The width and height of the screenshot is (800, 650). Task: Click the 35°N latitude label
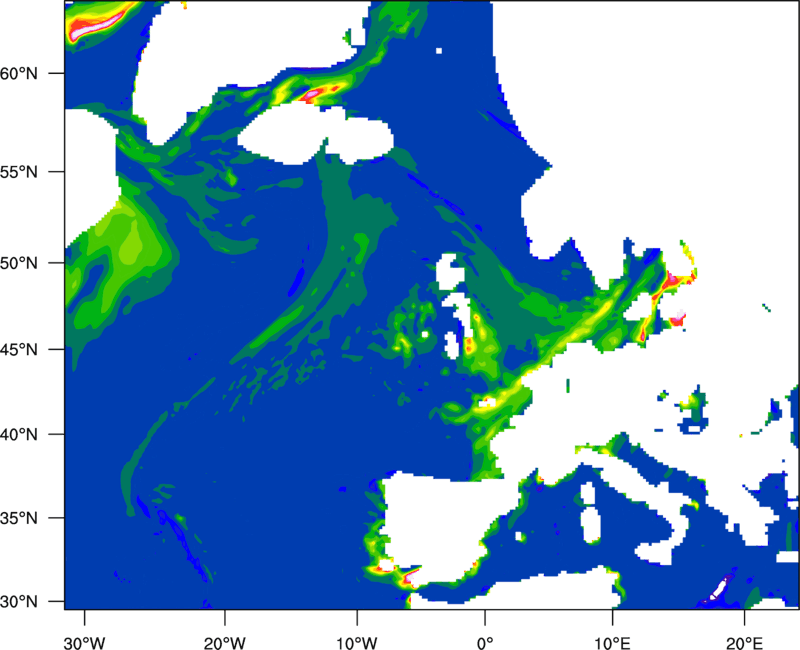point(19,518)
